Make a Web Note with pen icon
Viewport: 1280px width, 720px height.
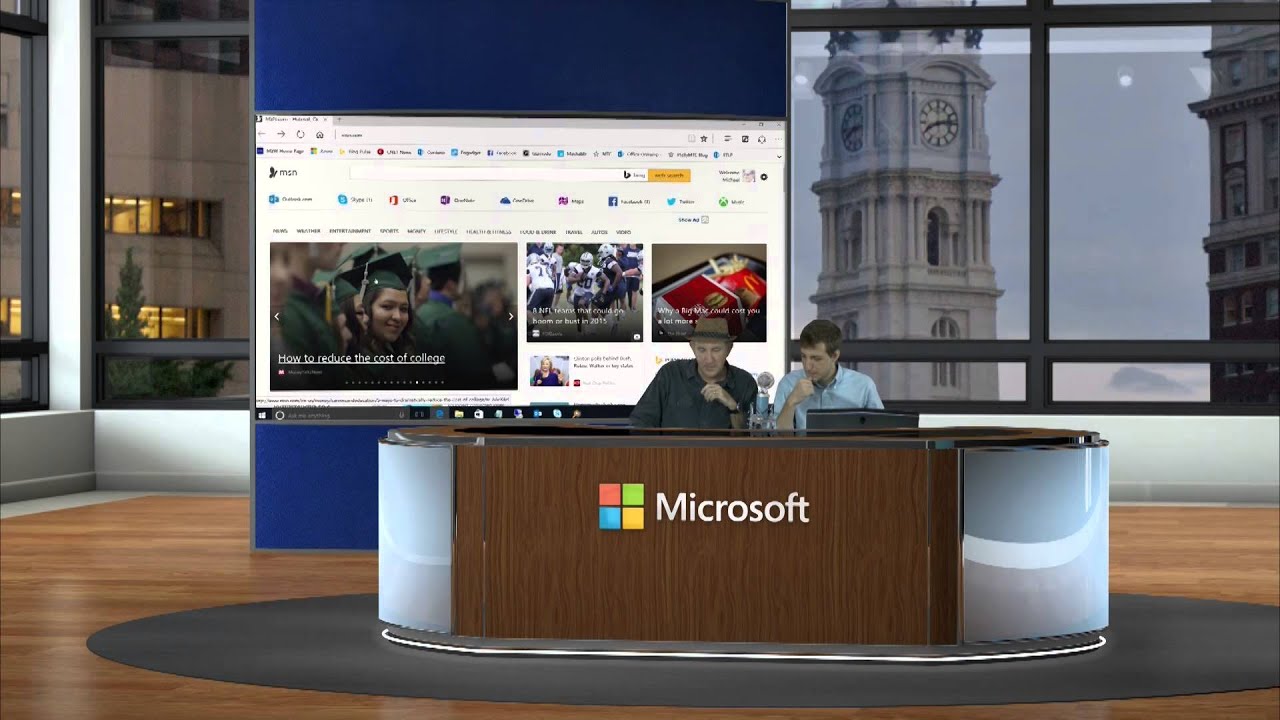[x=745, y=138]
